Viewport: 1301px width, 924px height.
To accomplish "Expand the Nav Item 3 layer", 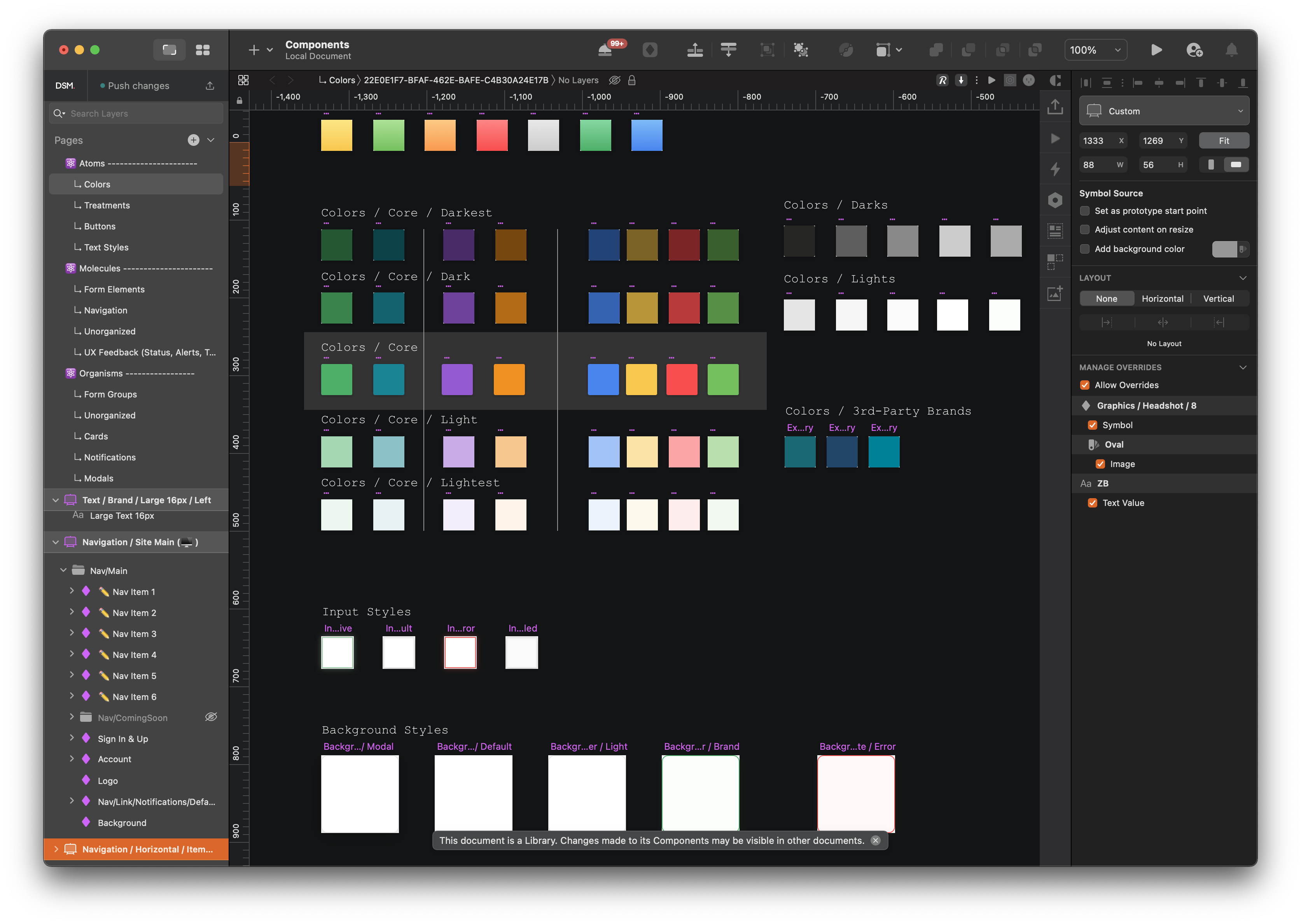I will pyautogui.click(x=72, y=633).
